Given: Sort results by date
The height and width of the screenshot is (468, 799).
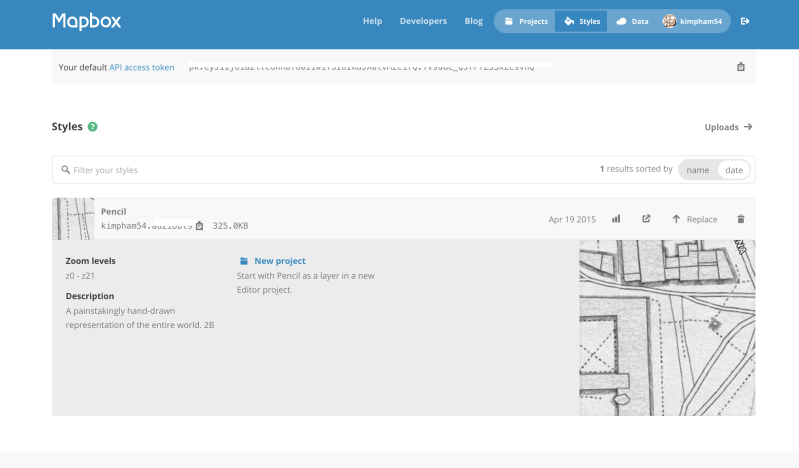Looking at the screenshot, I should pos(734,170).
